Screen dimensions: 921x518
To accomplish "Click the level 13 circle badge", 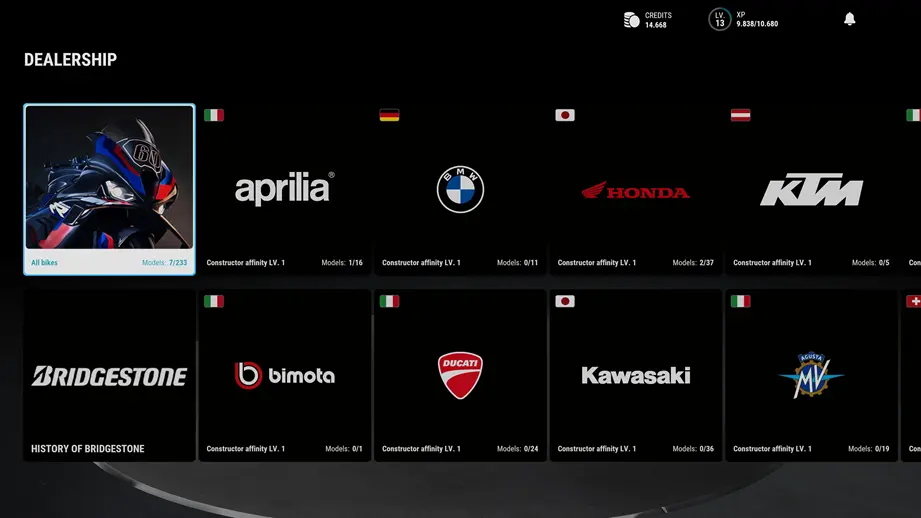I will [720, 19].
